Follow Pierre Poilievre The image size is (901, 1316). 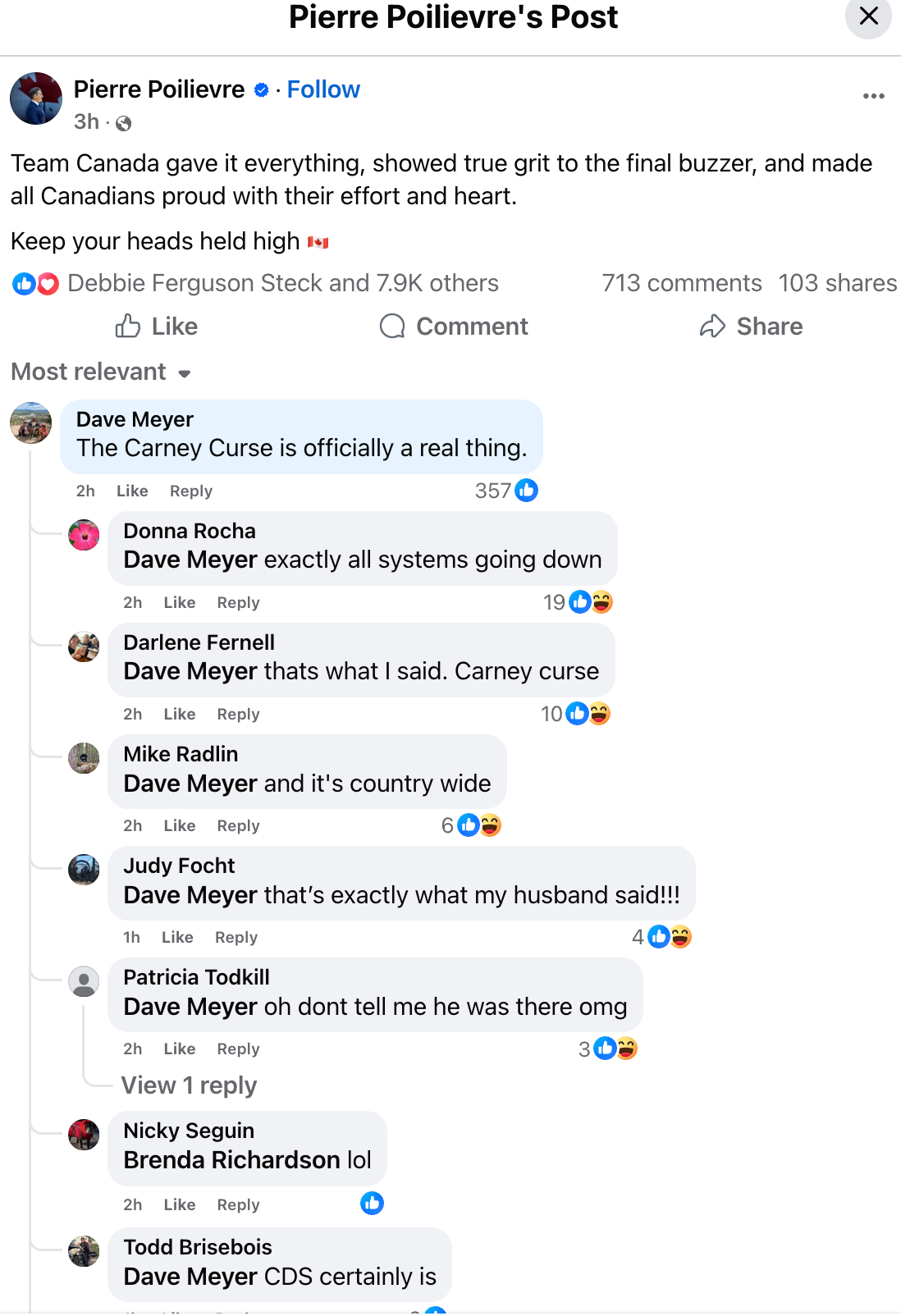point(323,89)
